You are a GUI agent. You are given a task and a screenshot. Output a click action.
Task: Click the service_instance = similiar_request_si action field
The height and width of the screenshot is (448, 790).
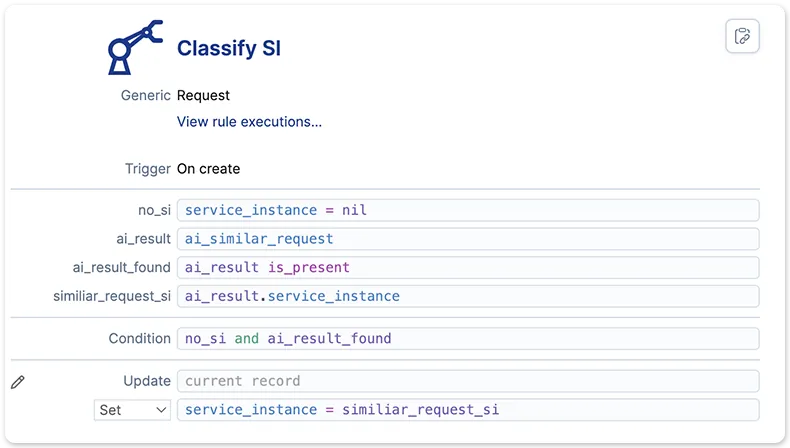(x=468, y=410)
